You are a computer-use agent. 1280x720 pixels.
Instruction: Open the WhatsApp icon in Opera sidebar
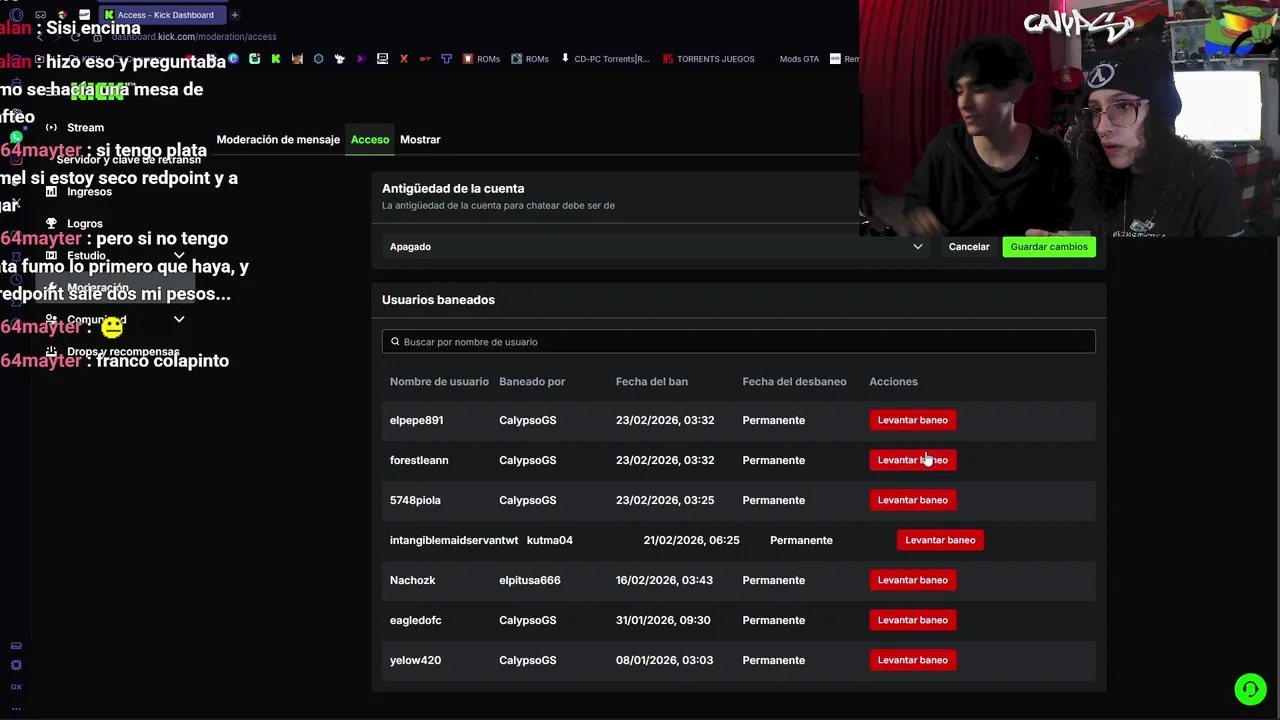16,137
